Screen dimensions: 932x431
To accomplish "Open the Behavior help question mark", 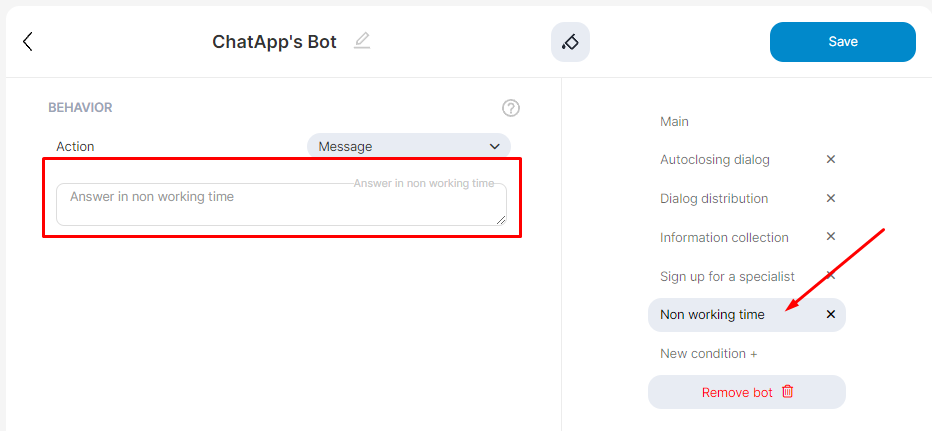I will [x=511, y=108].
